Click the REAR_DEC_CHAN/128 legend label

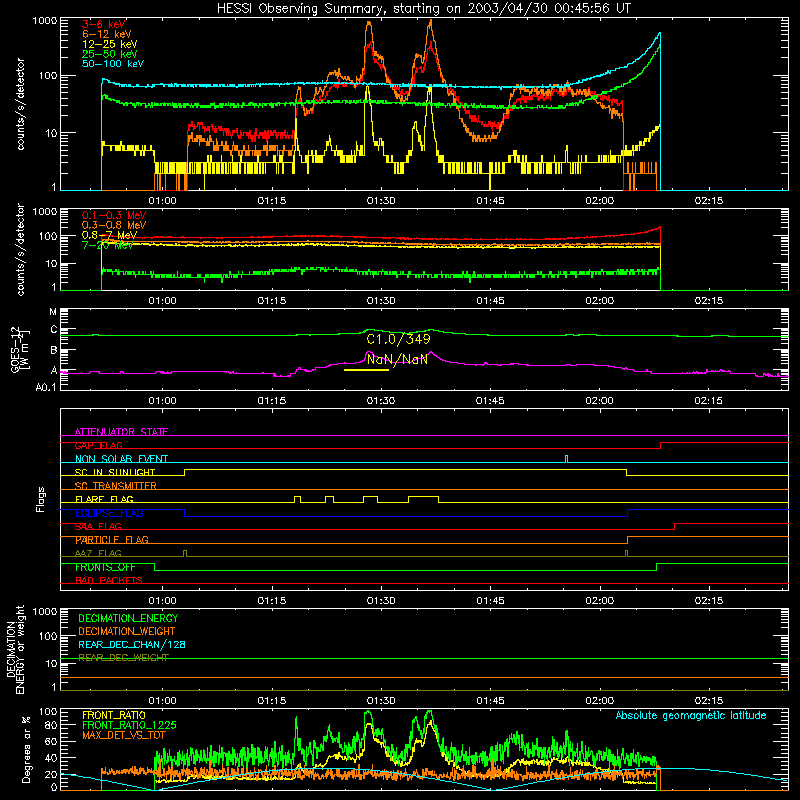[132, 644]
